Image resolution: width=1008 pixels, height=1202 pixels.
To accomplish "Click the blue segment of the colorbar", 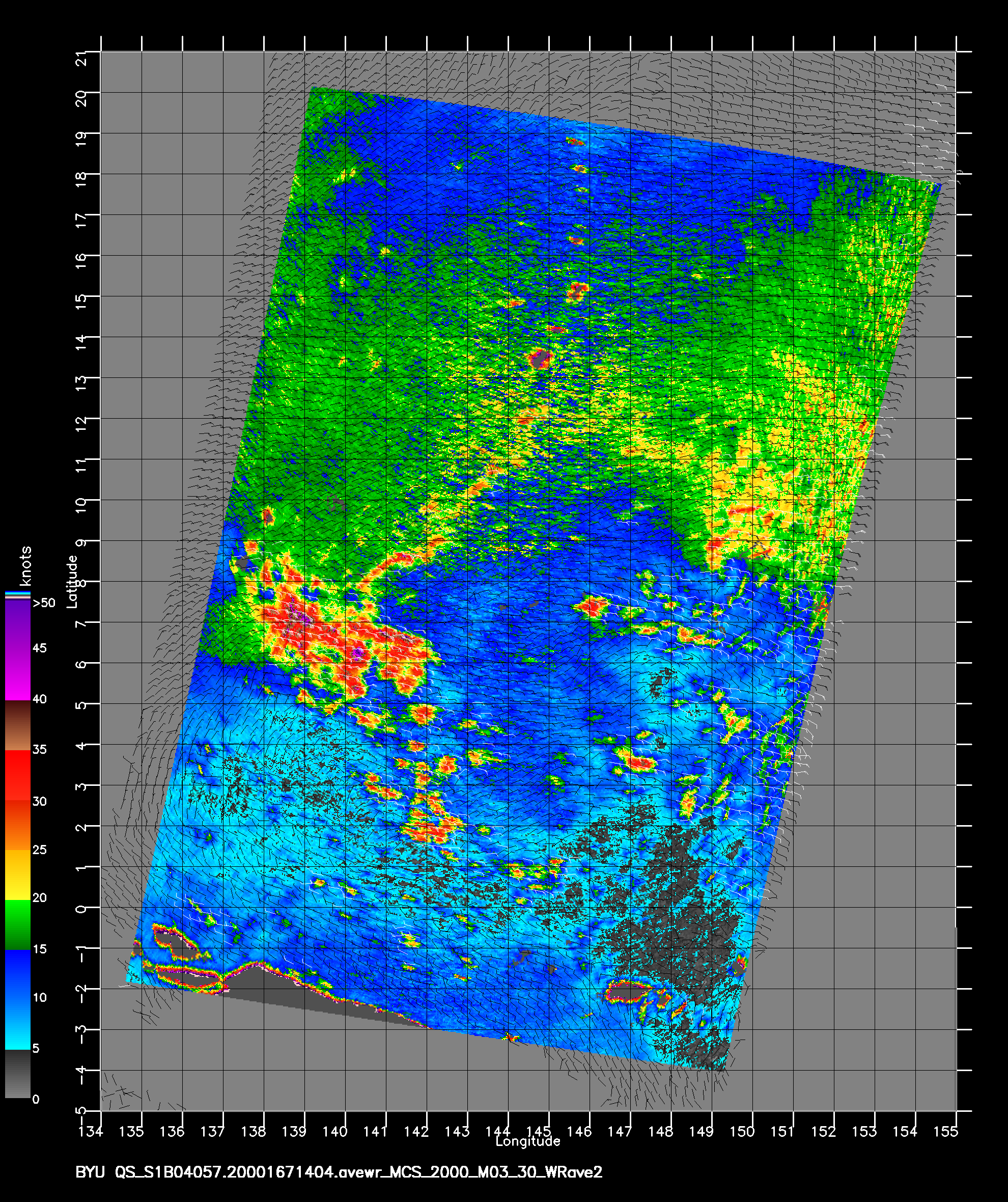I will click(x=18, y=999).
